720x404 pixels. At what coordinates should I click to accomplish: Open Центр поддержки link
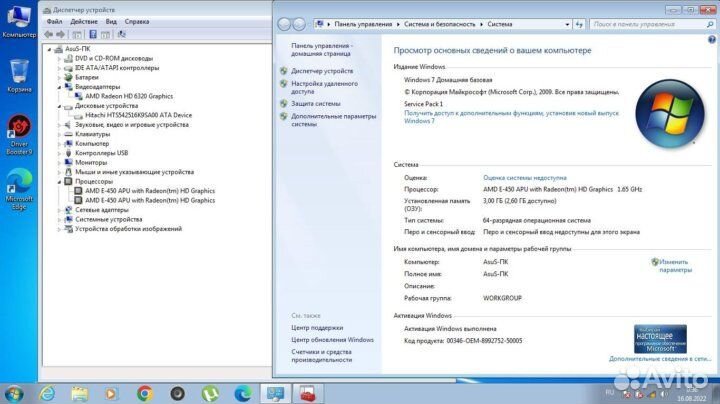pos(317,328)
